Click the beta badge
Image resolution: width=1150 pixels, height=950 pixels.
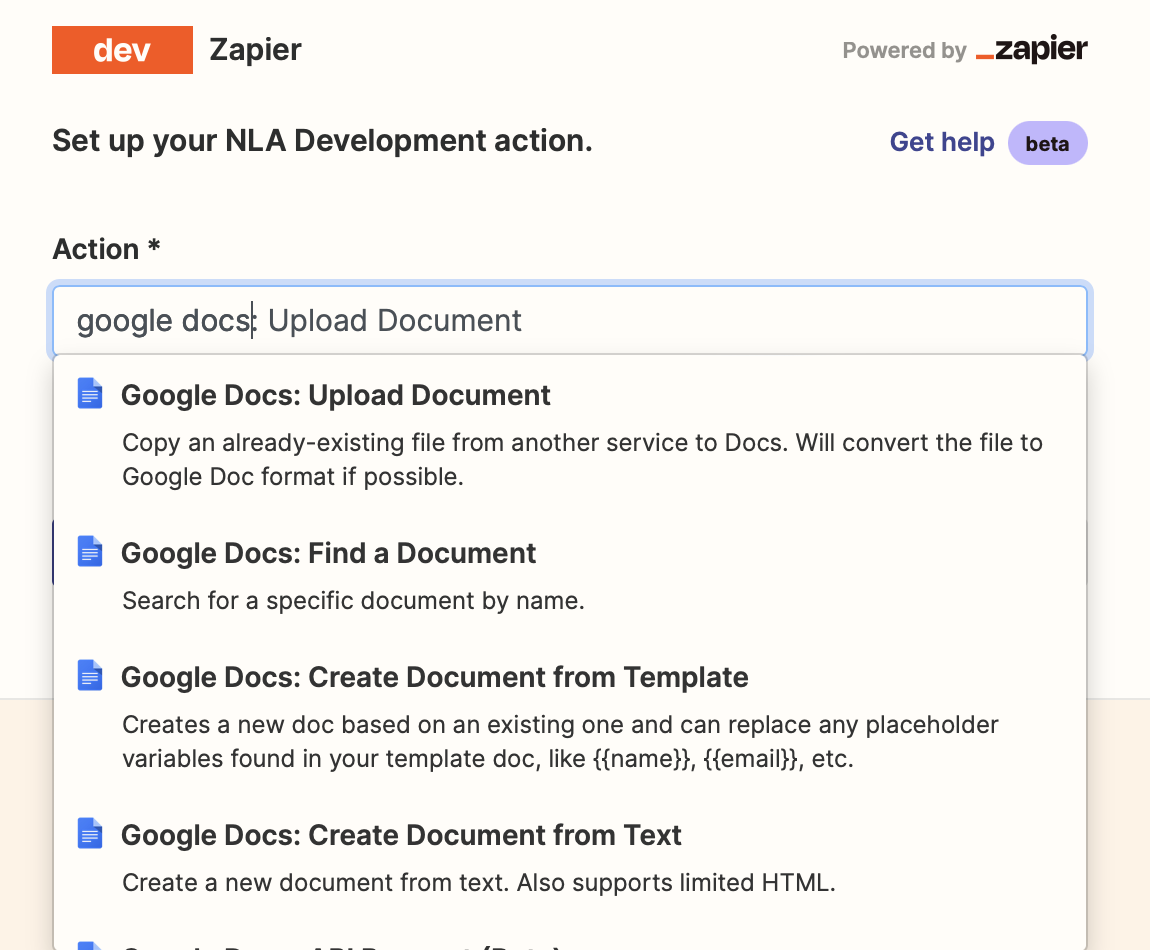tap(1047, 143)
